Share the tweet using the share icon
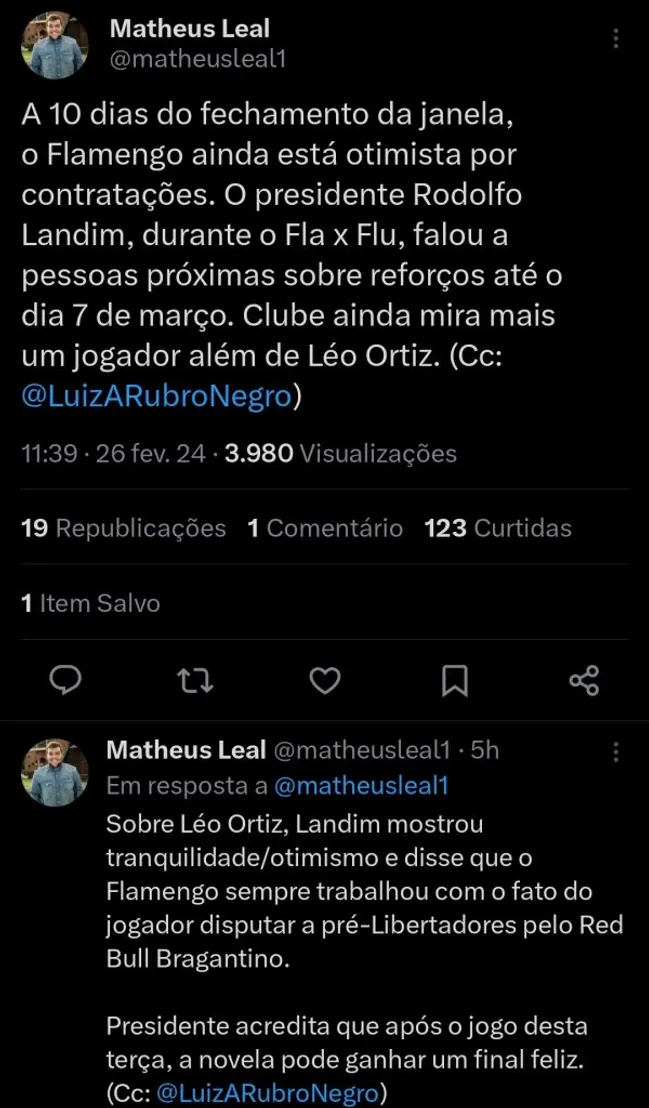Viewport: 649px width, 1108px height. pyautogui.click(x=585, y=680)
